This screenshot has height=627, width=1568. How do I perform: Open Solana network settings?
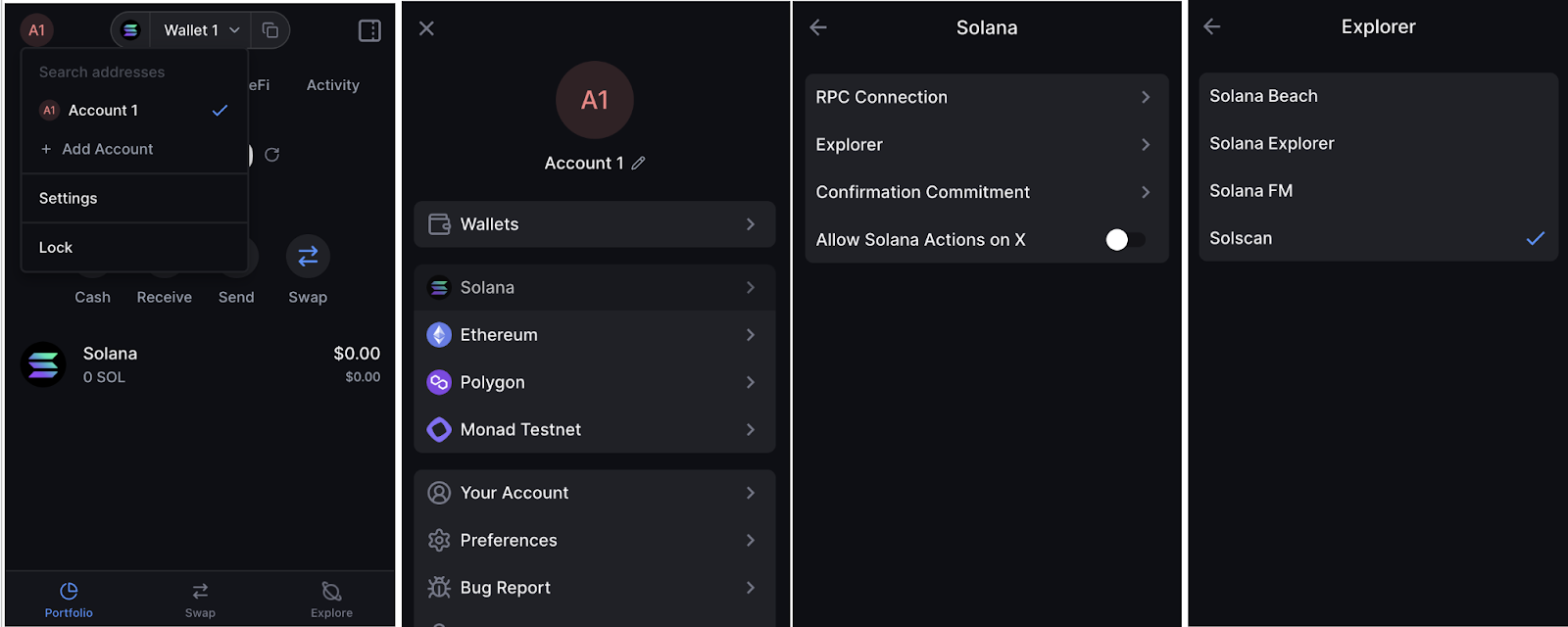[x=595, y=287]
